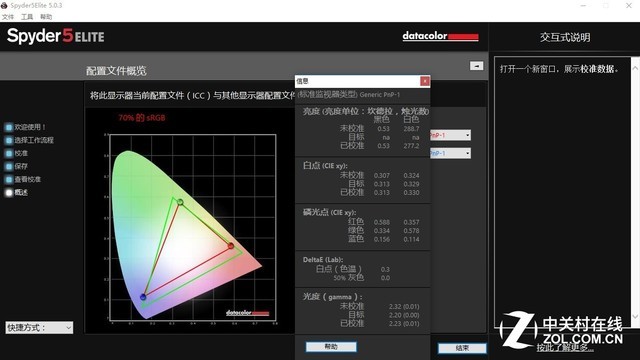The height and width of the screenshot is (360, 640).
Task: Select the 保存 step indicator
Action: tap(9, 166)
